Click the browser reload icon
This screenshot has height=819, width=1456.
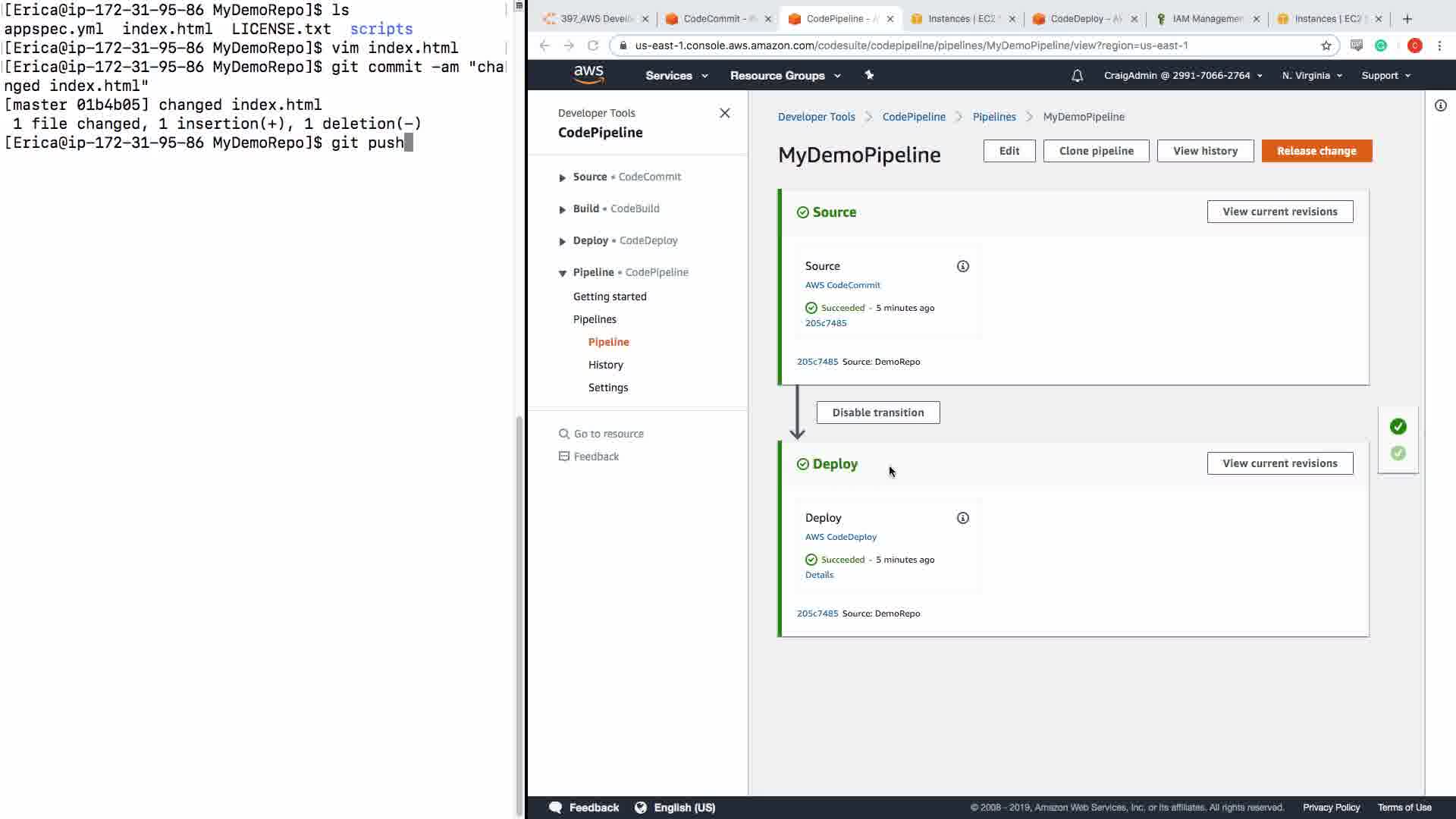point(593,45)
